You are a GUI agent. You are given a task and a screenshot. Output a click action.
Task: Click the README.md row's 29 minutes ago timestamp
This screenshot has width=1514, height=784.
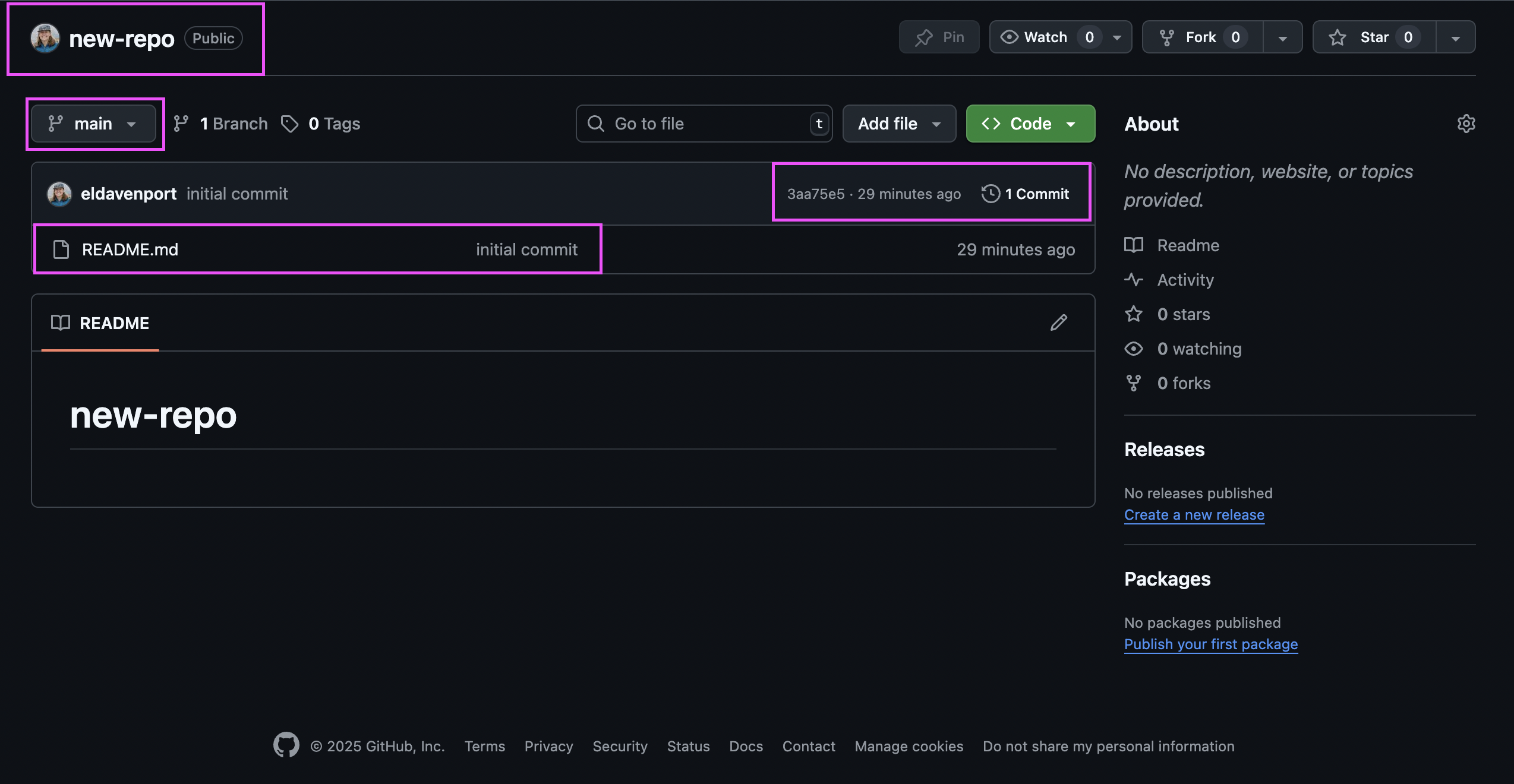pos(1016,249)
